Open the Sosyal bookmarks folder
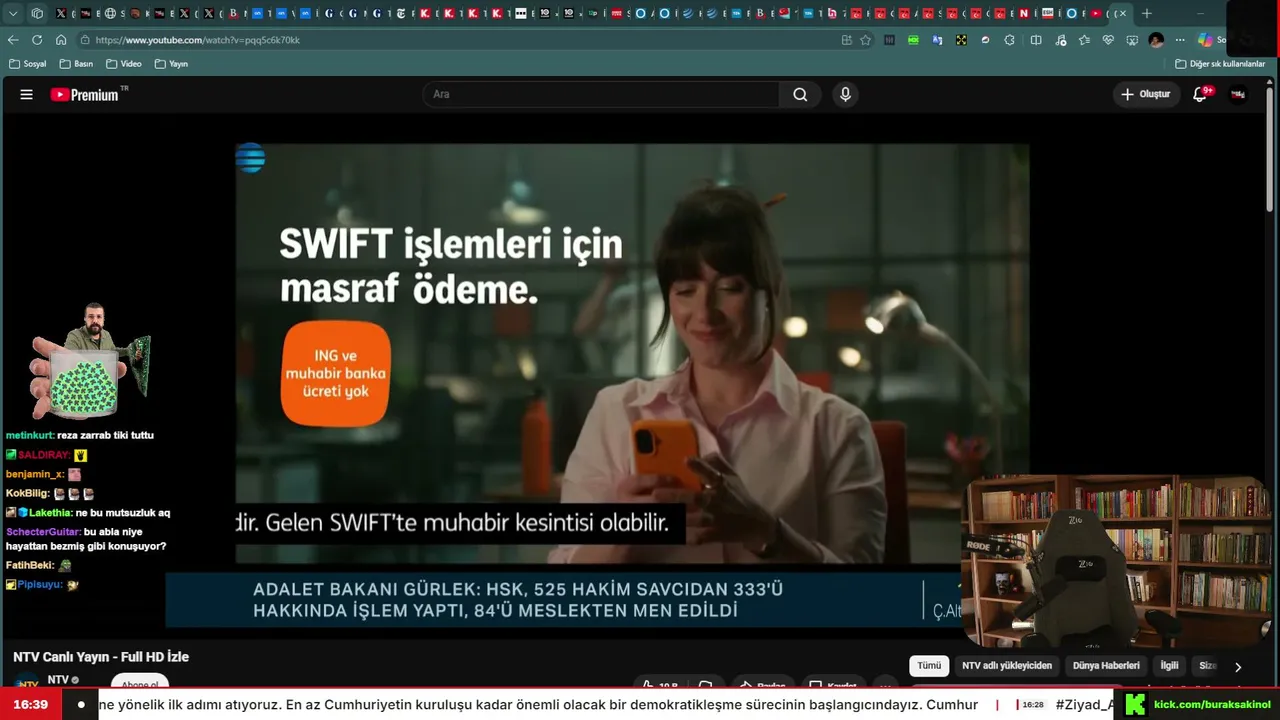 [x=27, y=64]
